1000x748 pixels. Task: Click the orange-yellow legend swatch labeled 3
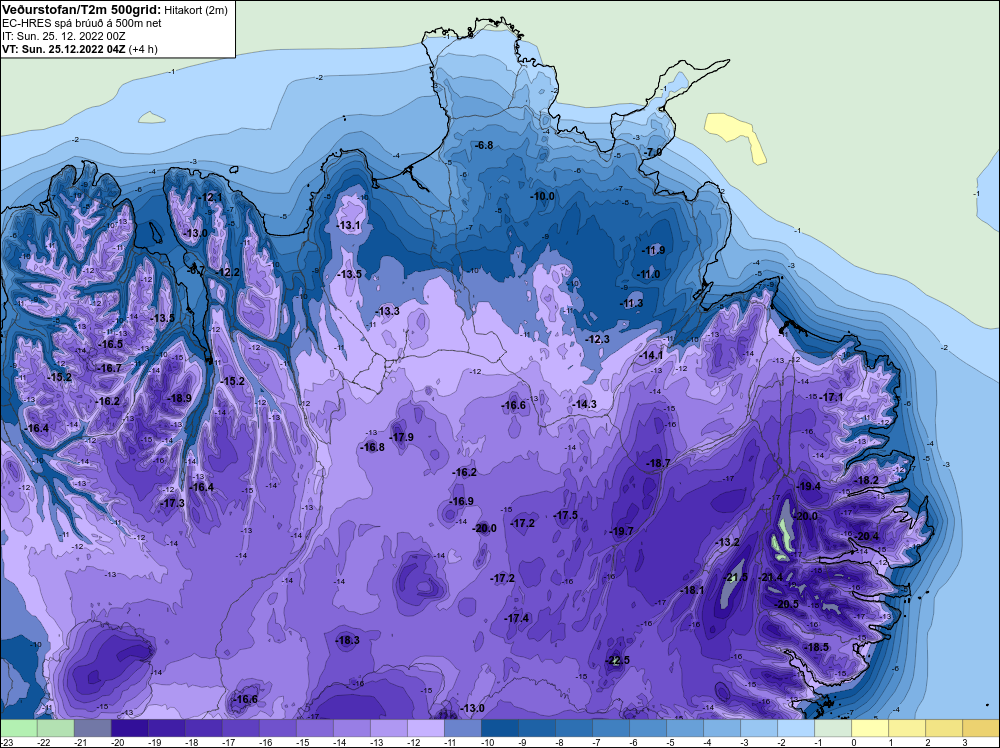click(980, 728)
